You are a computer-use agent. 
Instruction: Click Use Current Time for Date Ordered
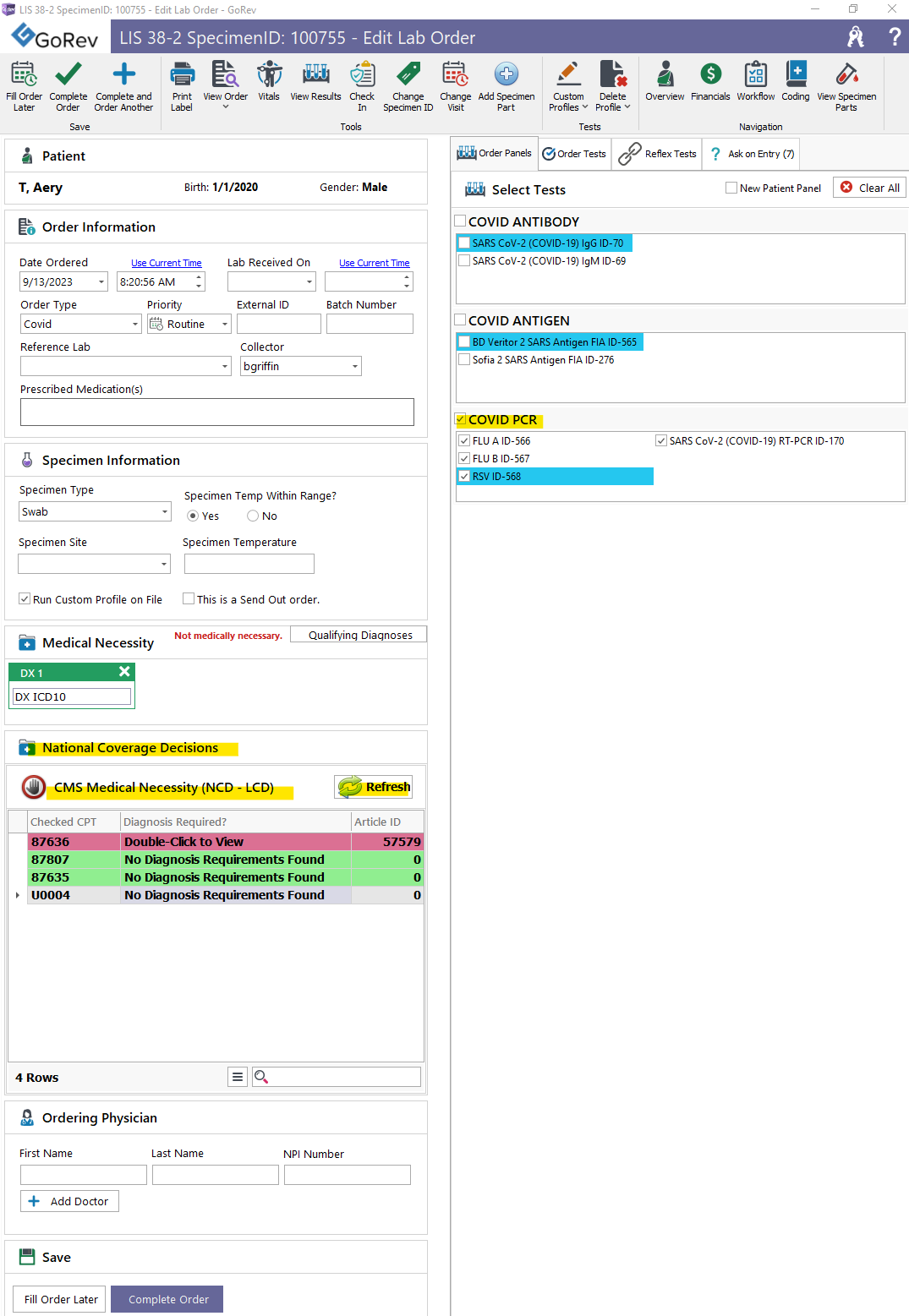click(167, 263)
